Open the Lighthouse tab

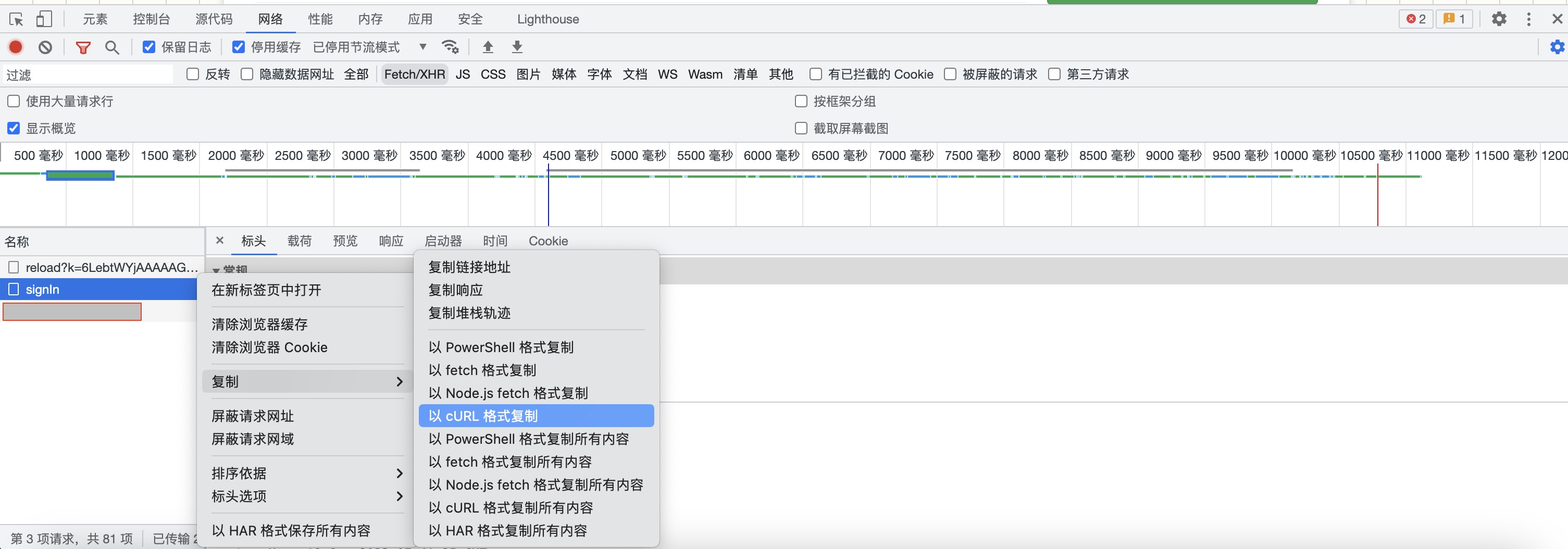548,19
